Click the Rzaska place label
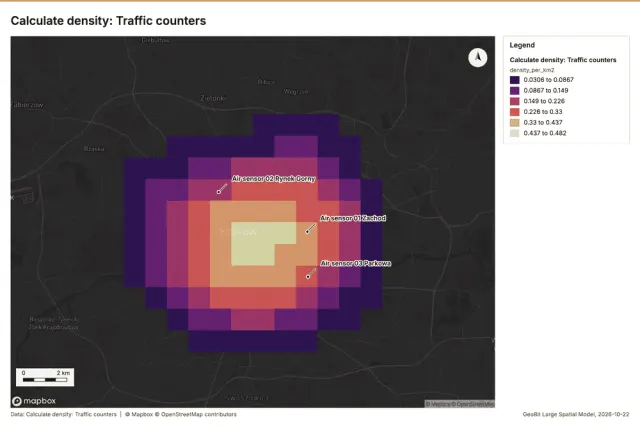The image size is (640, 427). (x=94, y=149)
